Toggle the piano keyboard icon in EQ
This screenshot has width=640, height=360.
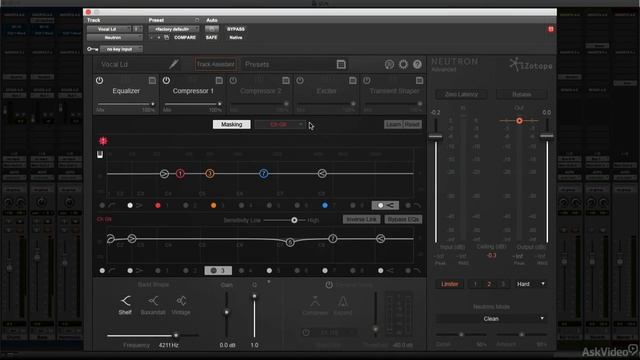100,154
